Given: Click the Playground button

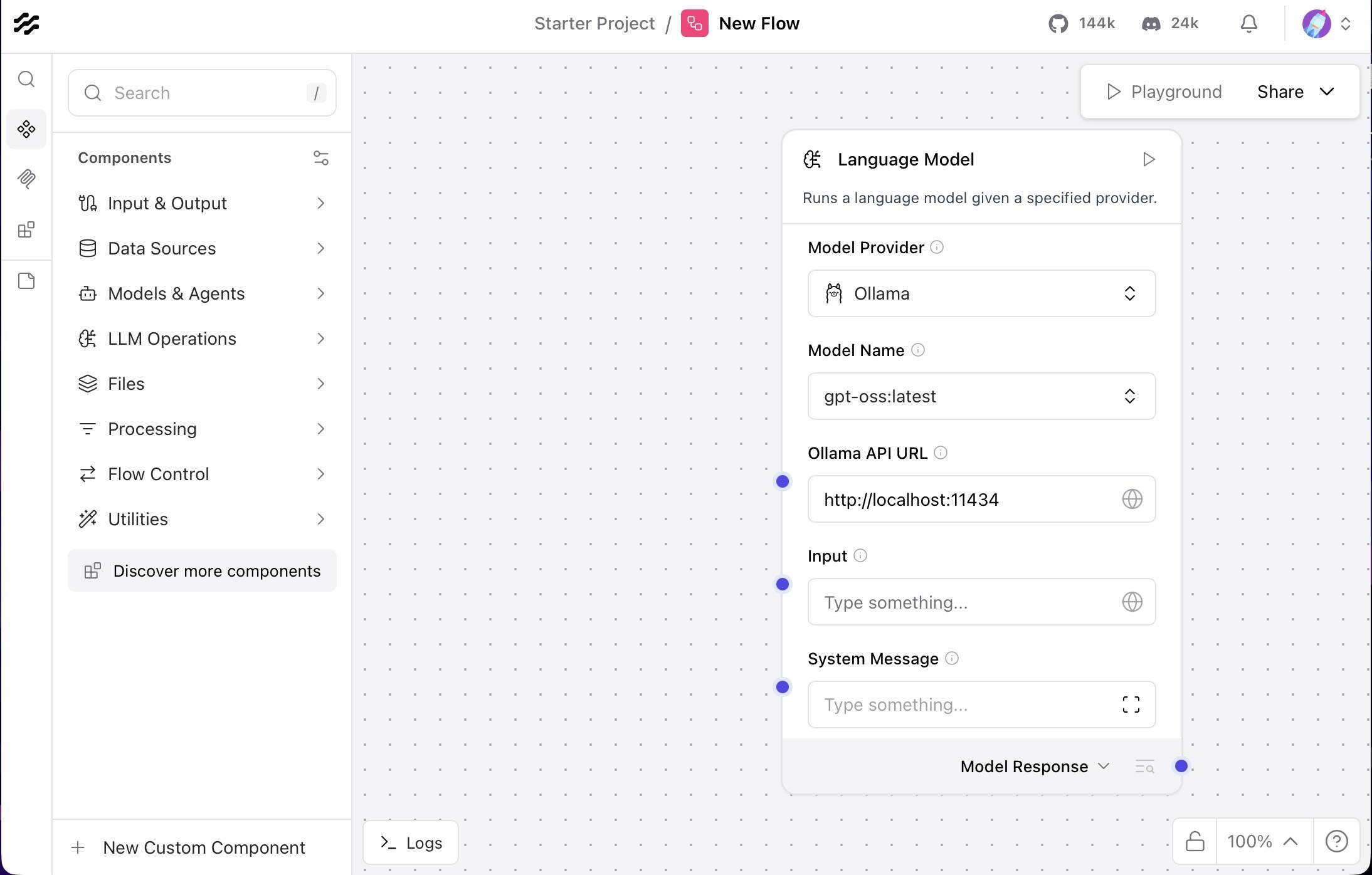Looking at the screenshot, I should click(1164, 92).
